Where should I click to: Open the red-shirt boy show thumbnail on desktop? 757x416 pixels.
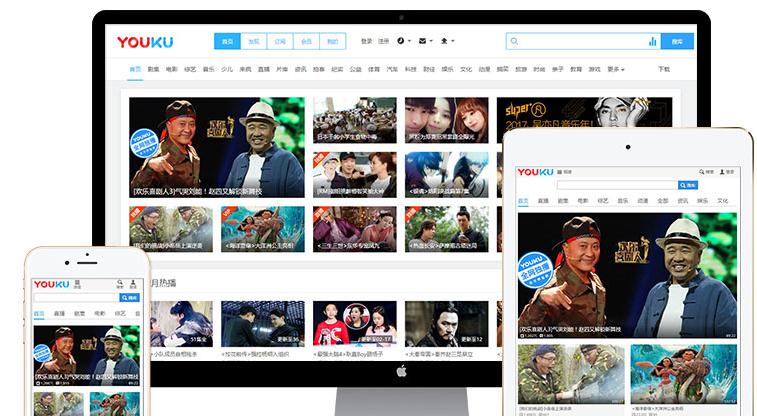pyautogui.click(x=355, y=324)
